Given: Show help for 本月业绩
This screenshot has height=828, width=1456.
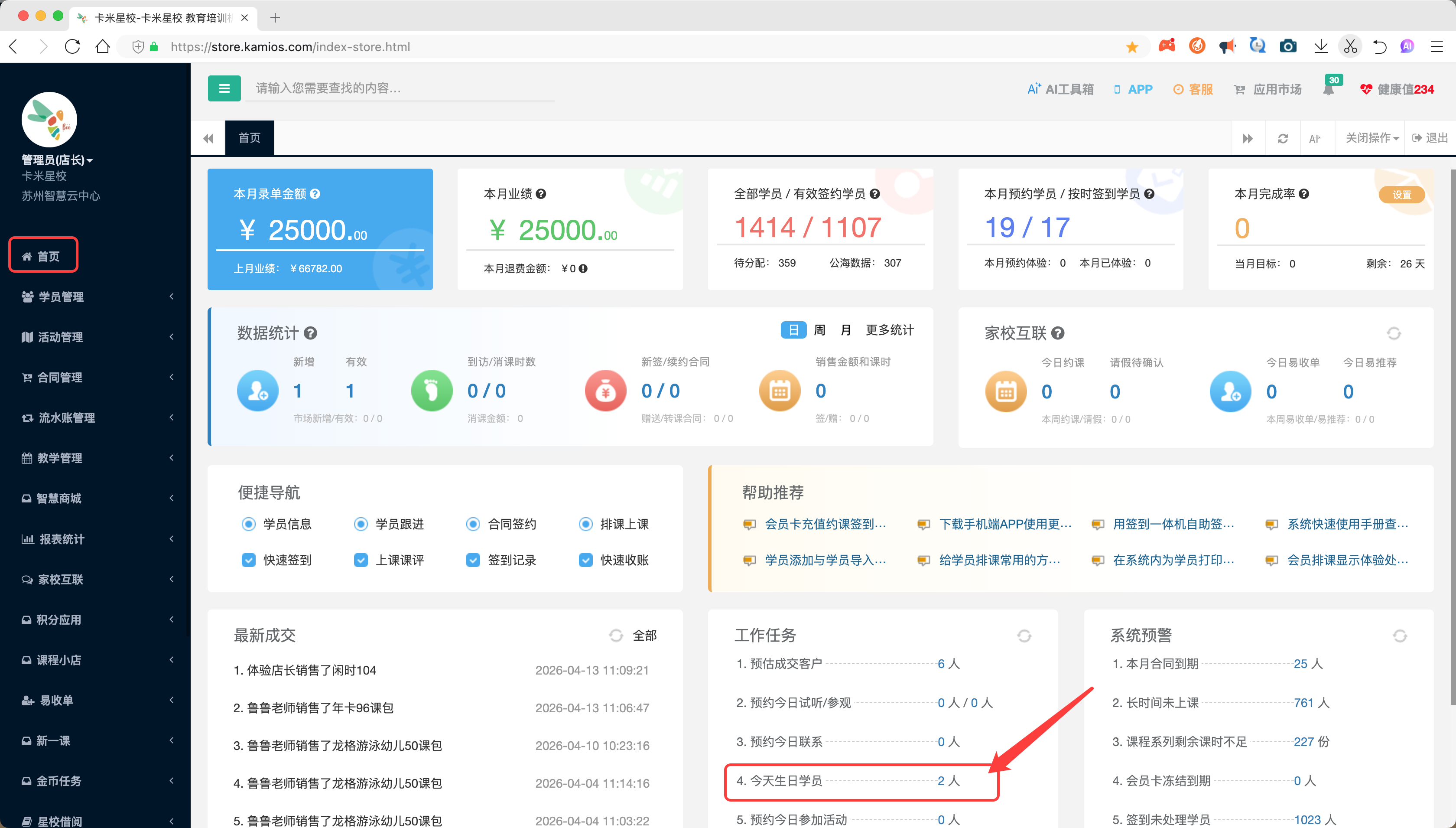Looking at the screenshot, I should [541, 194].
